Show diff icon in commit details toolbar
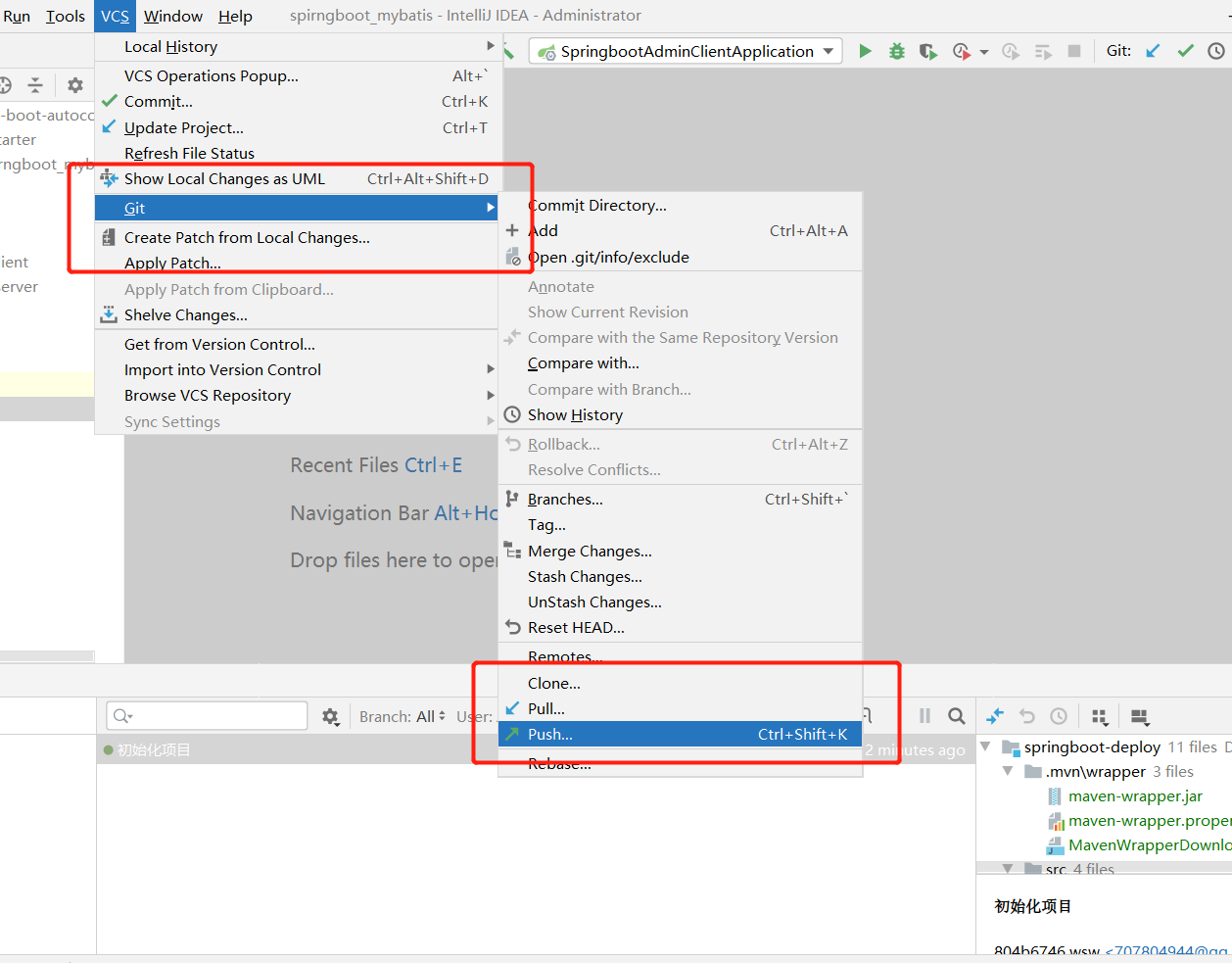Screen dimensions: 1232x963 (x=995, y=716)
